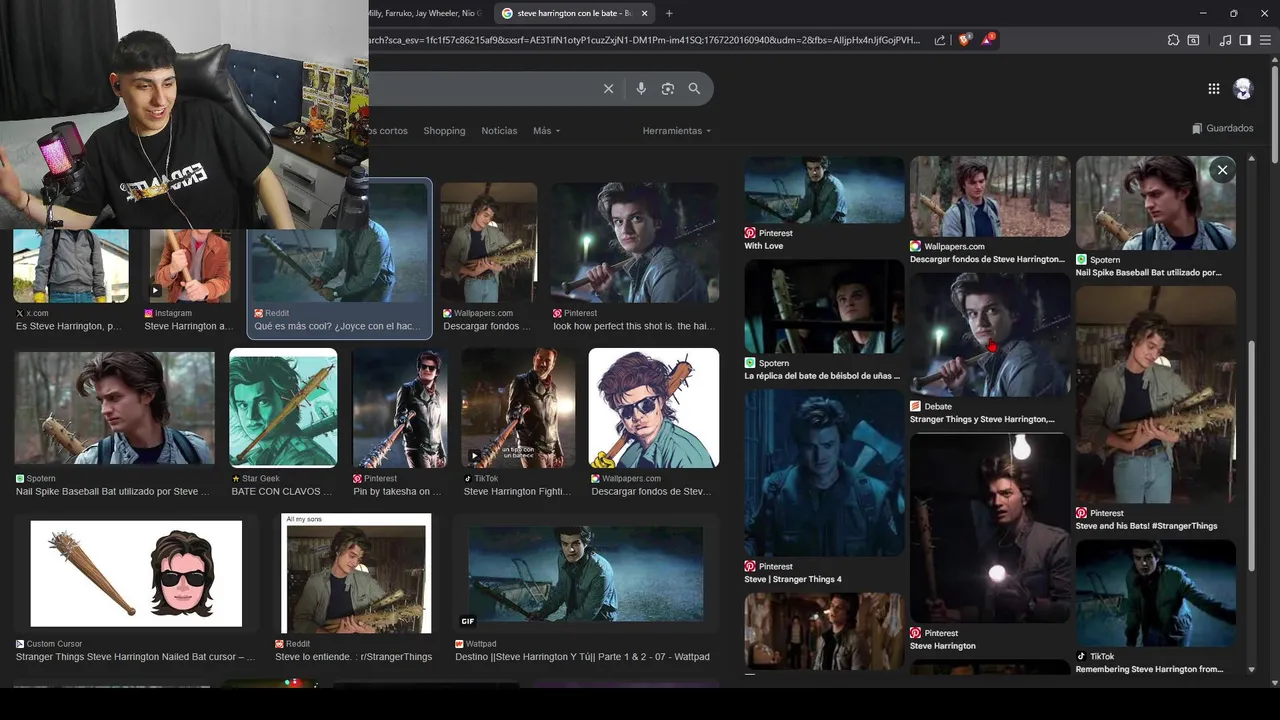Open the Custom Cursor nailed bat thumbnail

(136, 574)
